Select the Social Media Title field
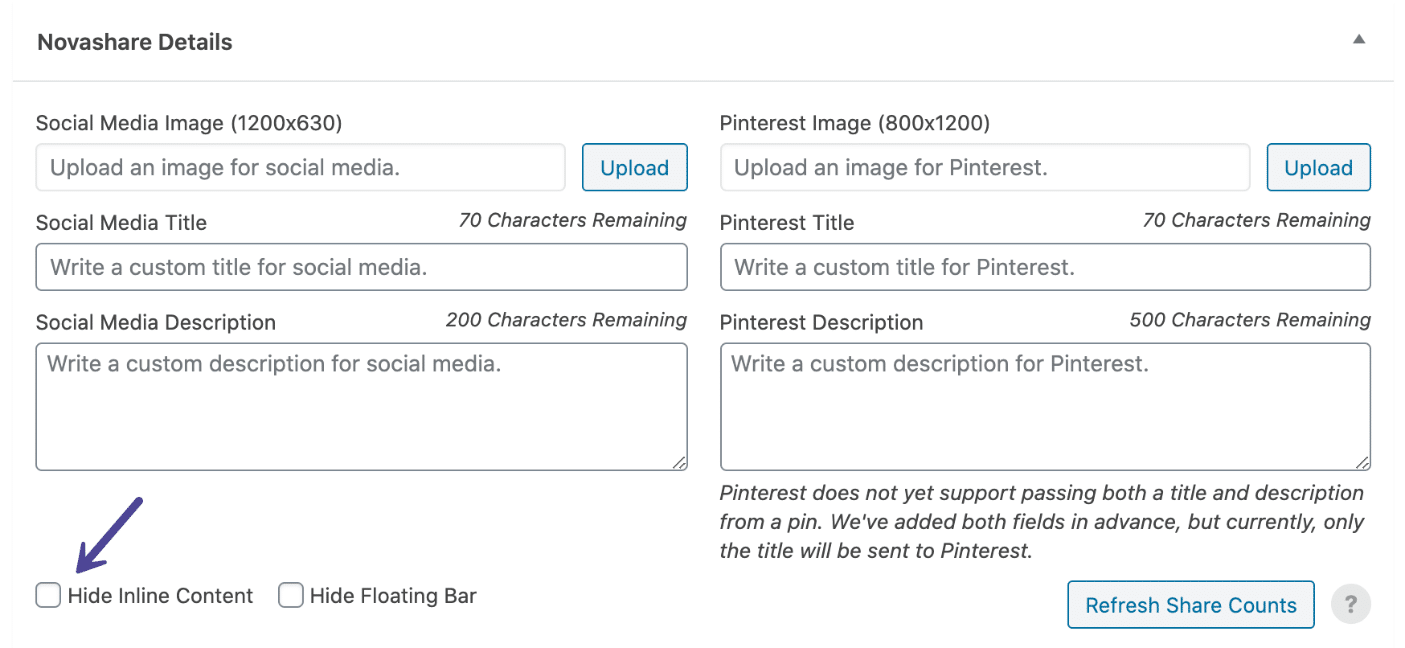The width and height of the screenshot is (1405, 648). tap(360, 267)
